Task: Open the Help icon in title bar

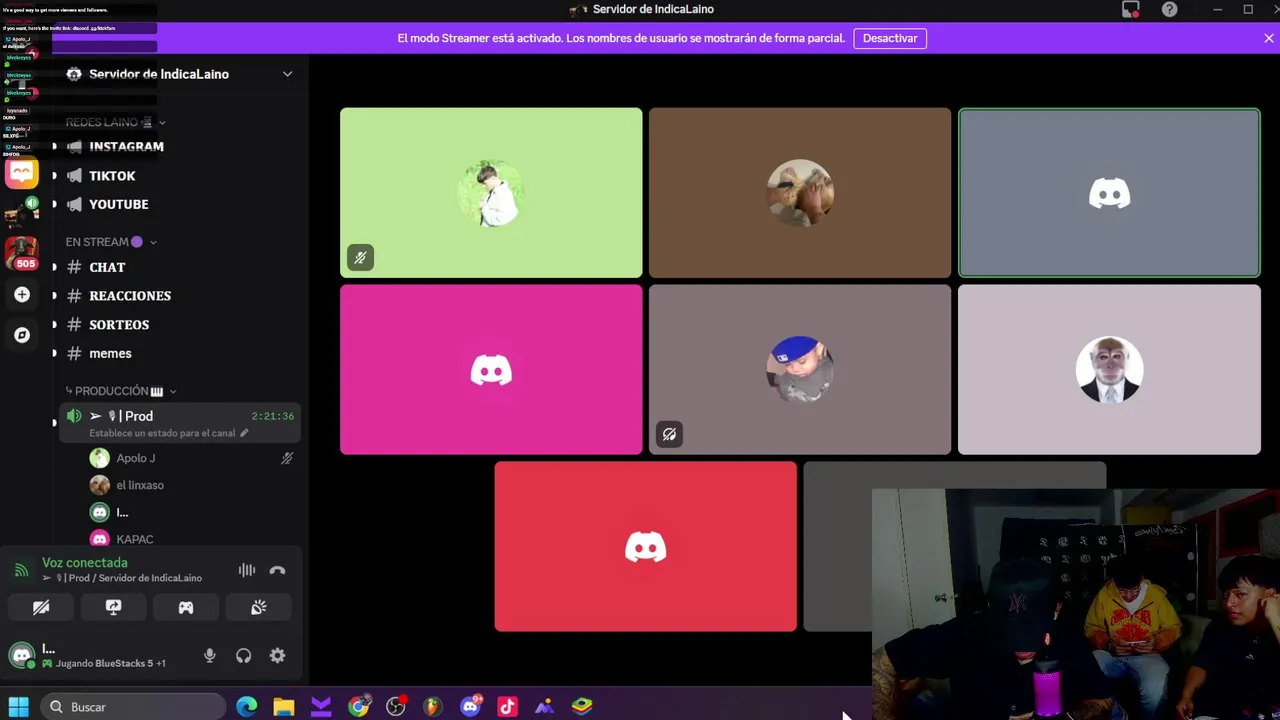Action: [x=1169, y=10]
